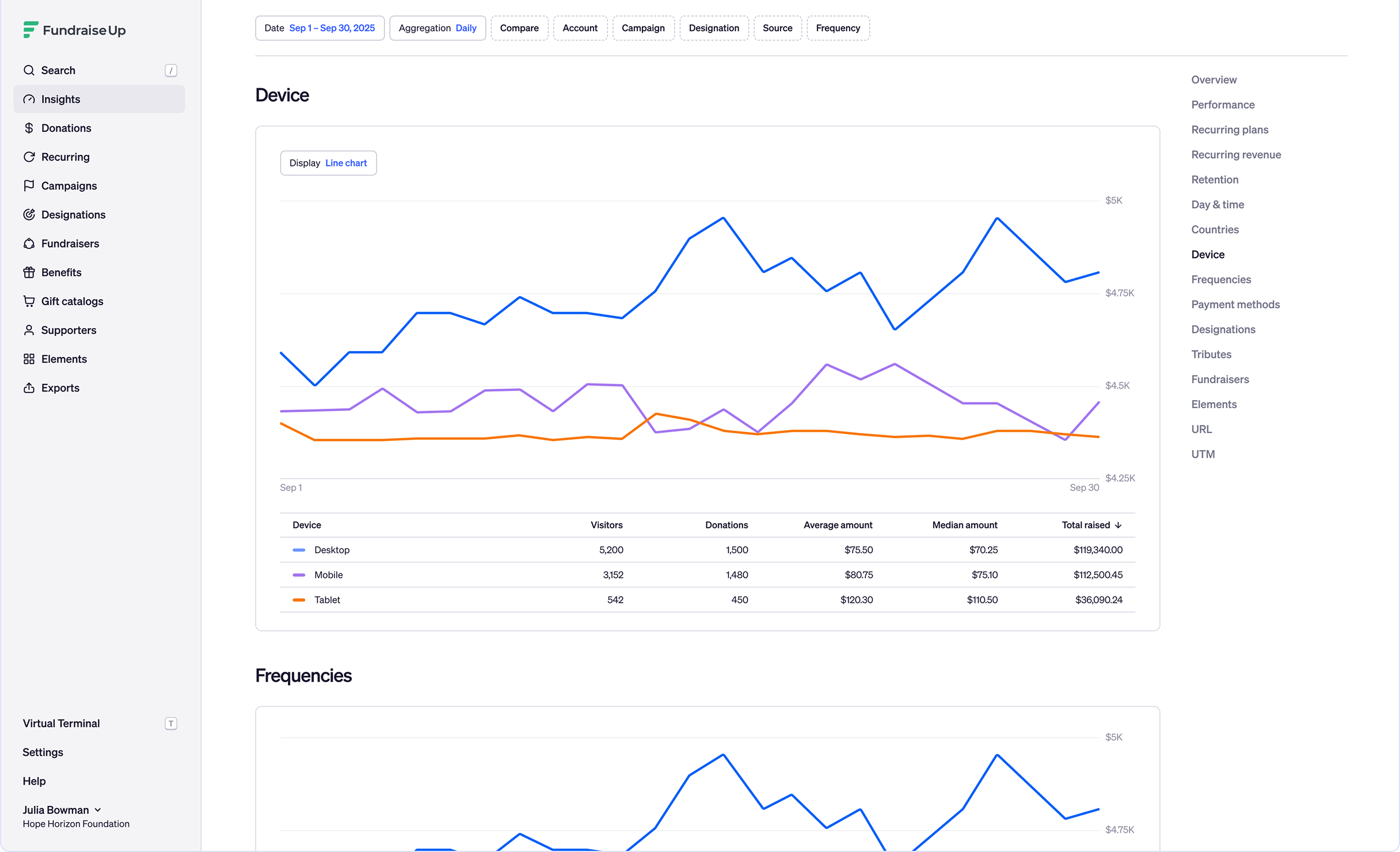This screenshot has height=852, width=1400.
Task: Jump to the Recurring plans section
Action: click(1230, 130)
